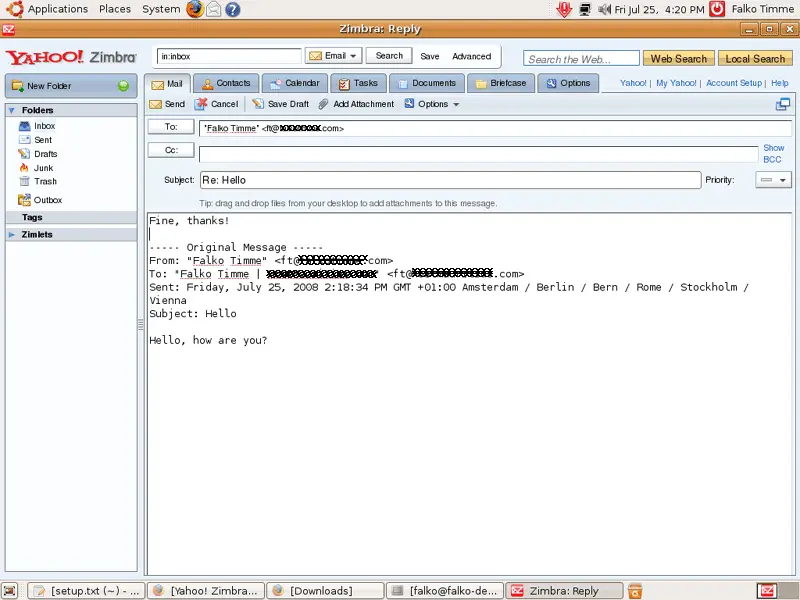The image size is (800, 600).
Task: Focus the in:inbox search field
Action: tap(229, 56)
